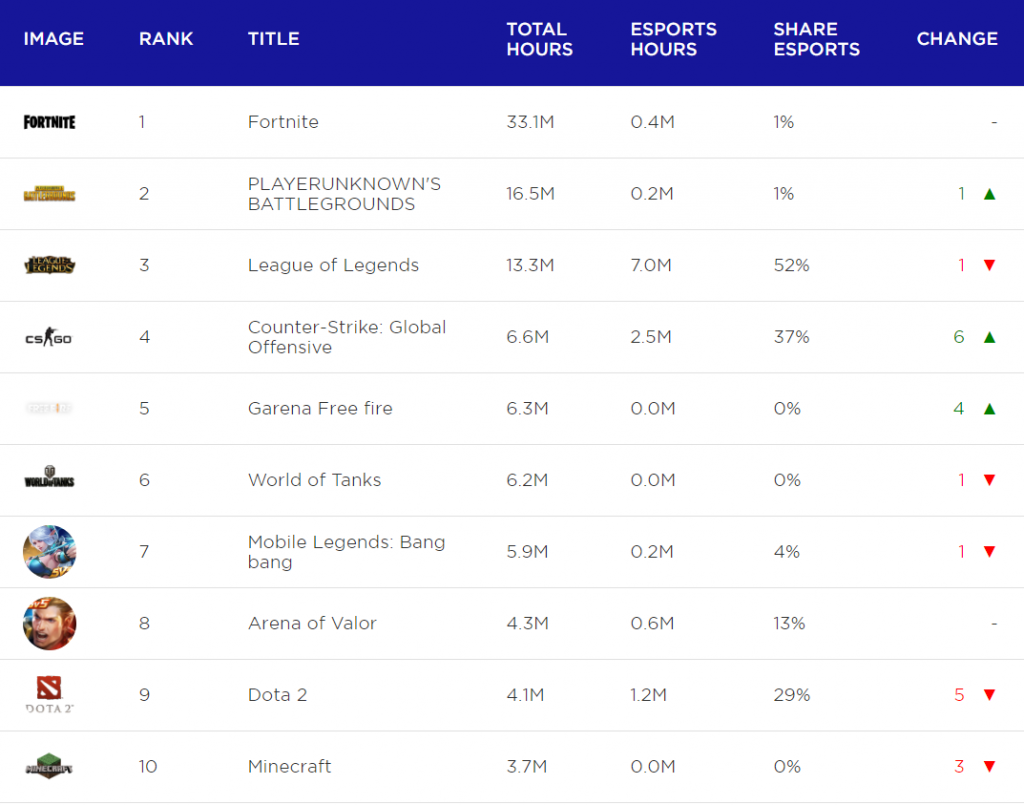Select the 13.3M total hours value
Viewport: 1024px width, 805px height.
click(x=530, y=265)
